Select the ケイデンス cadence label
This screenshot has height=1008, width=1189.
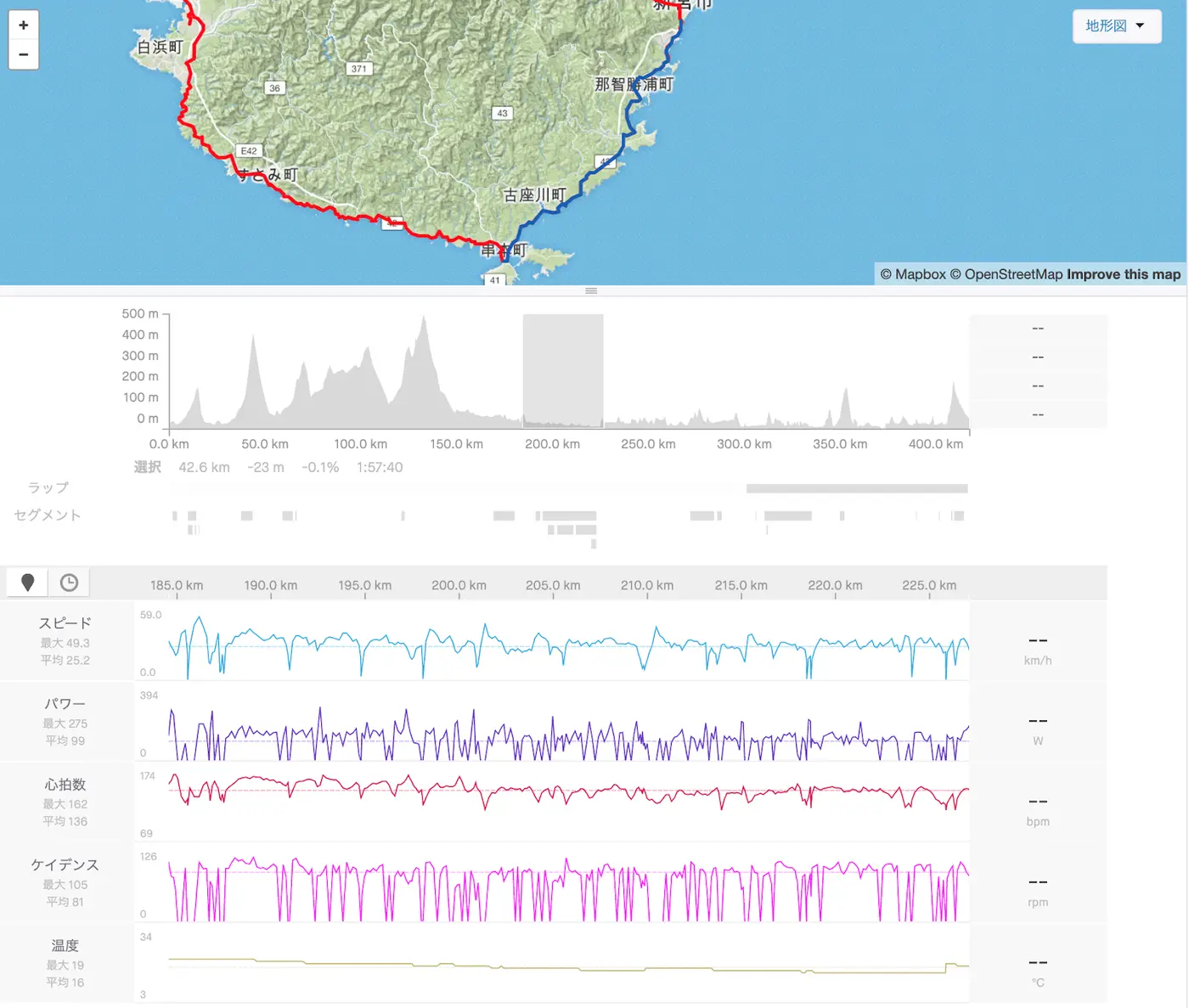(x=65, y=864)
